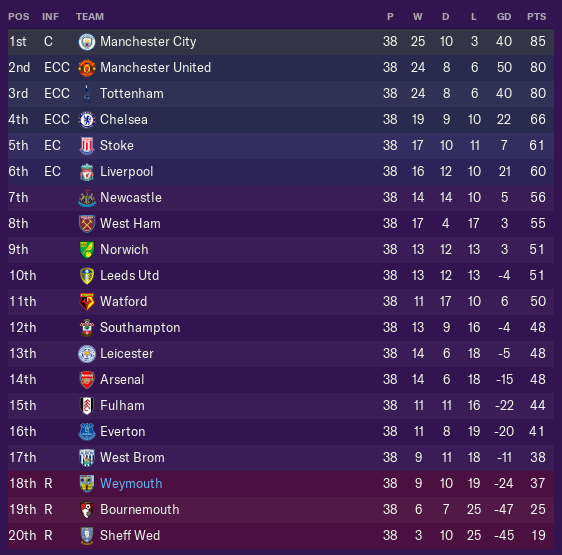Click the Arsenal cannon badge
This screenshot has height=555, width=562.
tap(87, 380)
